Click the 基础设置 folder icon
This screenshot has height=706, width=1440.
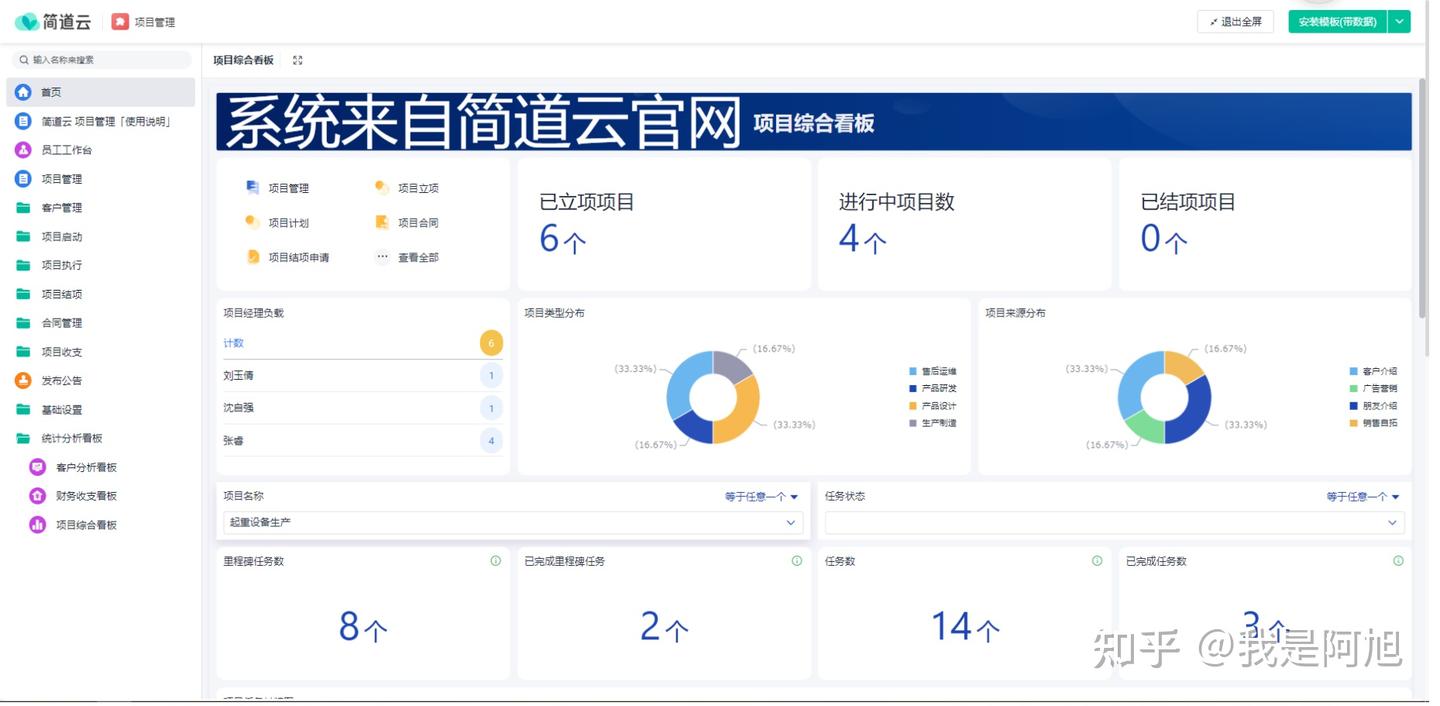pyautogui.click(x=23, y=410)
